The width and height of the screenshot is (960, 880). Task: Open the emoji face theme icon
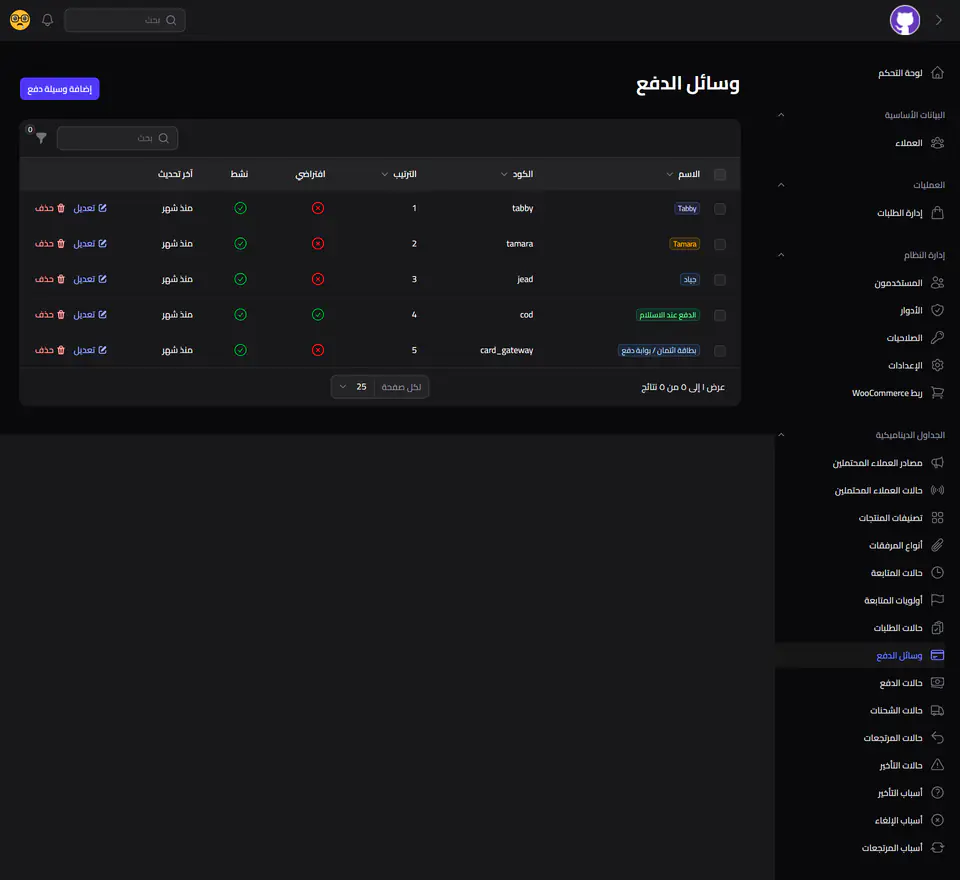coord(20,20)
